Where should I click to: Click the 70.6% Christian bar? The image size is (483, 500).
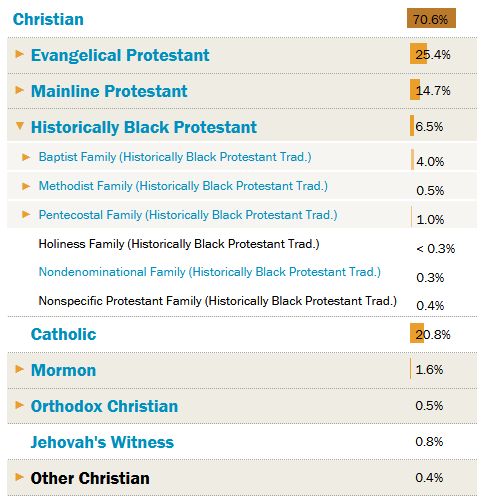coord(431,18)
